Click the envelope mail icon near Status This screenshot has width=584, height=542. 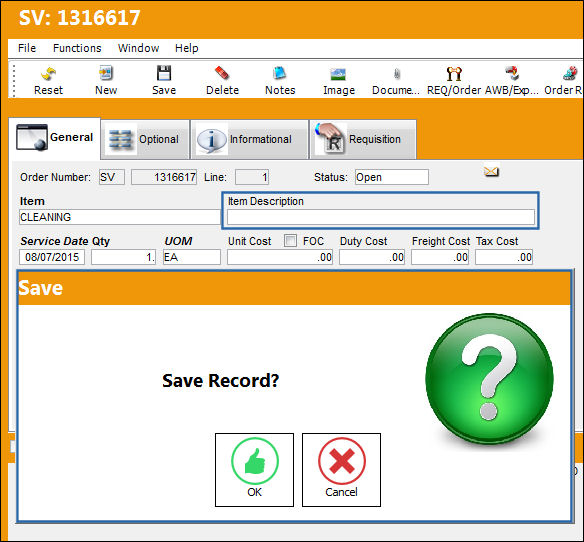491,172
